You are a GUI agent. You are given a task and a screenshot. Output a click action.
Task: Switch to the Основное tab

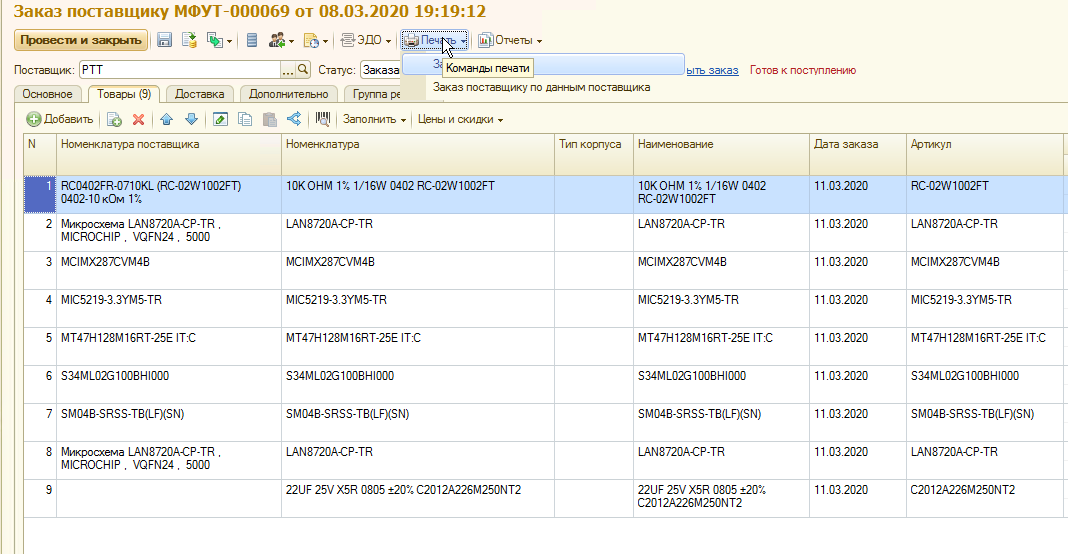coord(47,94)
